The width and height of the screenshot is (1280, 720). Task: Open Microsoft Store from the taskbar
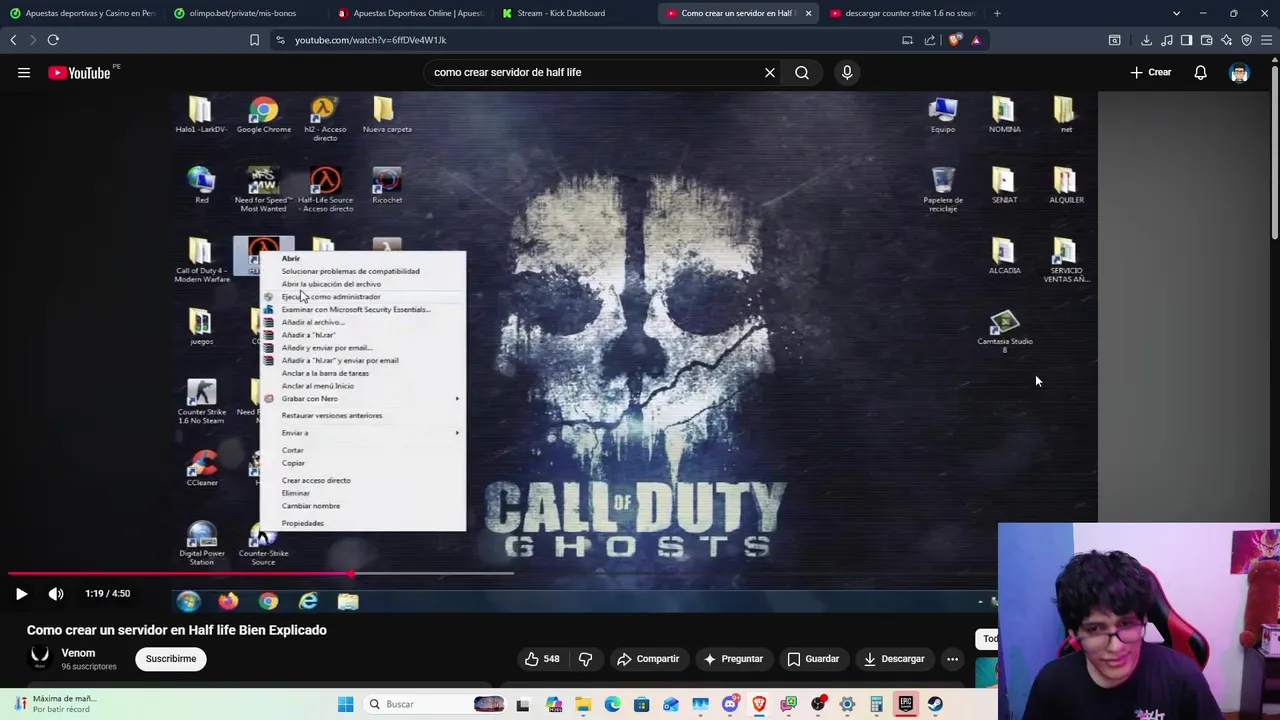[641, 704]
